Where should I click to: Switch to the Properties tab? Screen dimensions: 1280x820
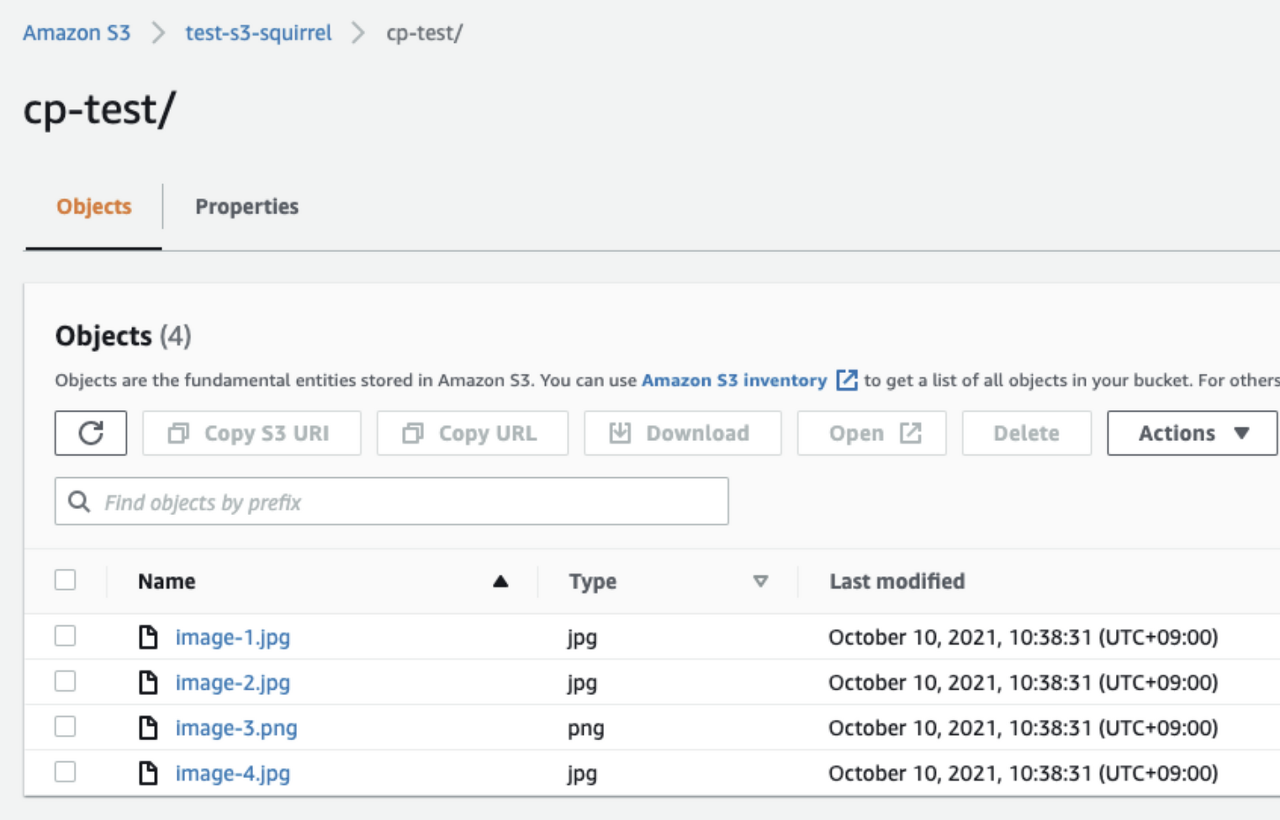[247, 207]
